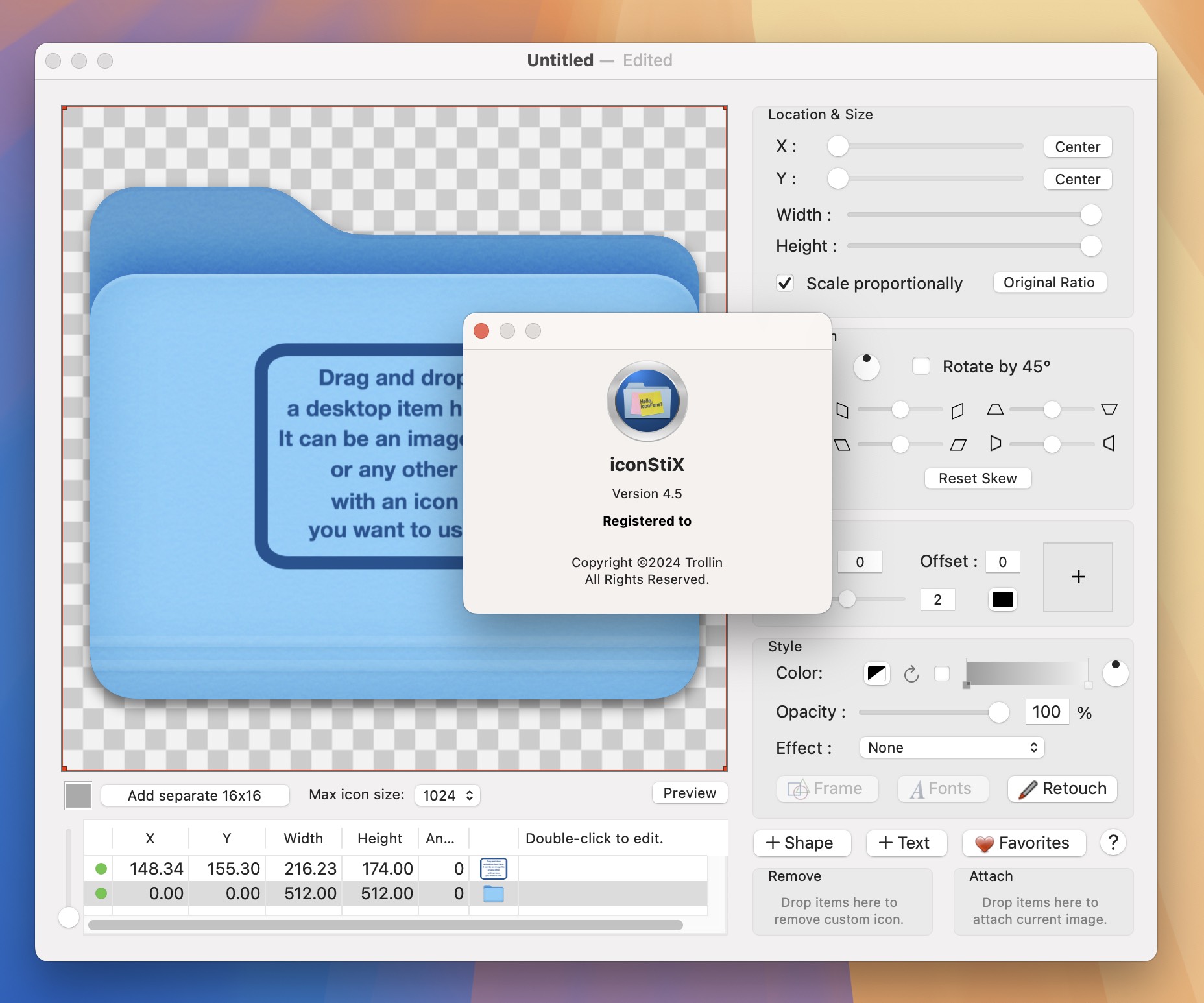Click Add separate 16x16 button

[x=195, y=795]
